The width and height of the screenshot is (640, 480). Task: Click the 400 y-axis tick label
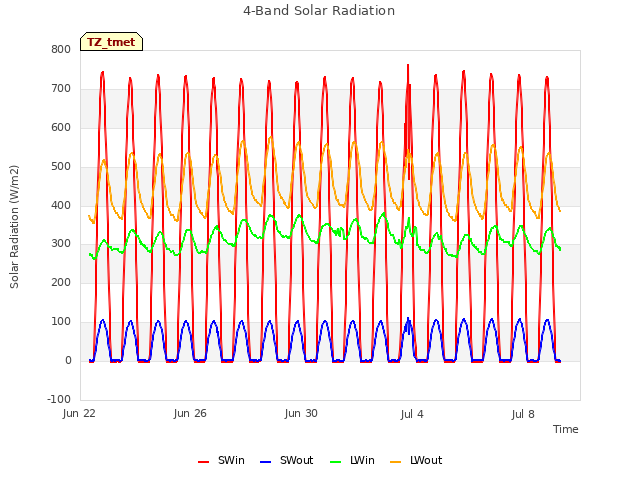61,205
